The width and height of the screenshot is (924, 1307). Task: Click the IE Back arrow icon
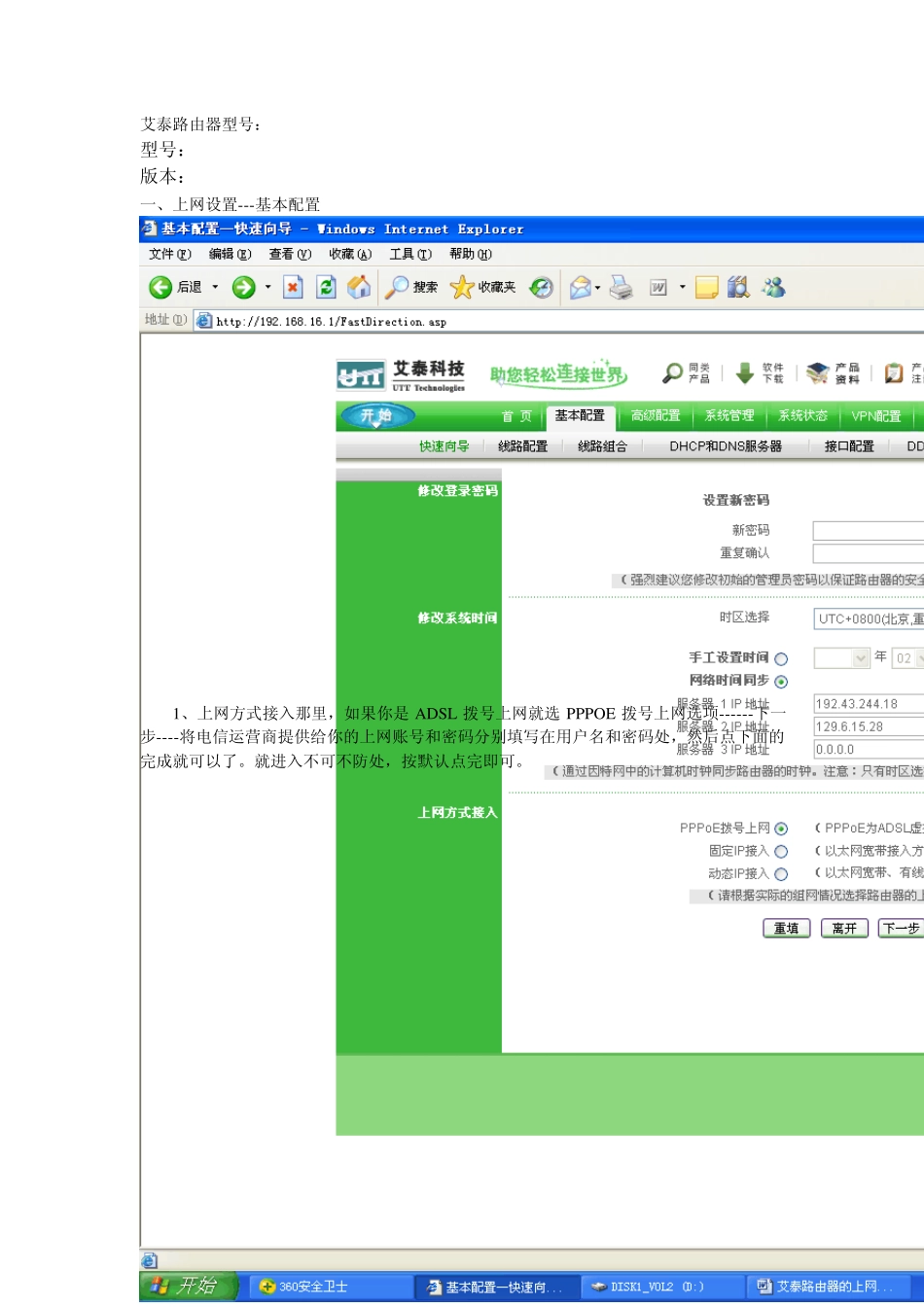(160, 287)
